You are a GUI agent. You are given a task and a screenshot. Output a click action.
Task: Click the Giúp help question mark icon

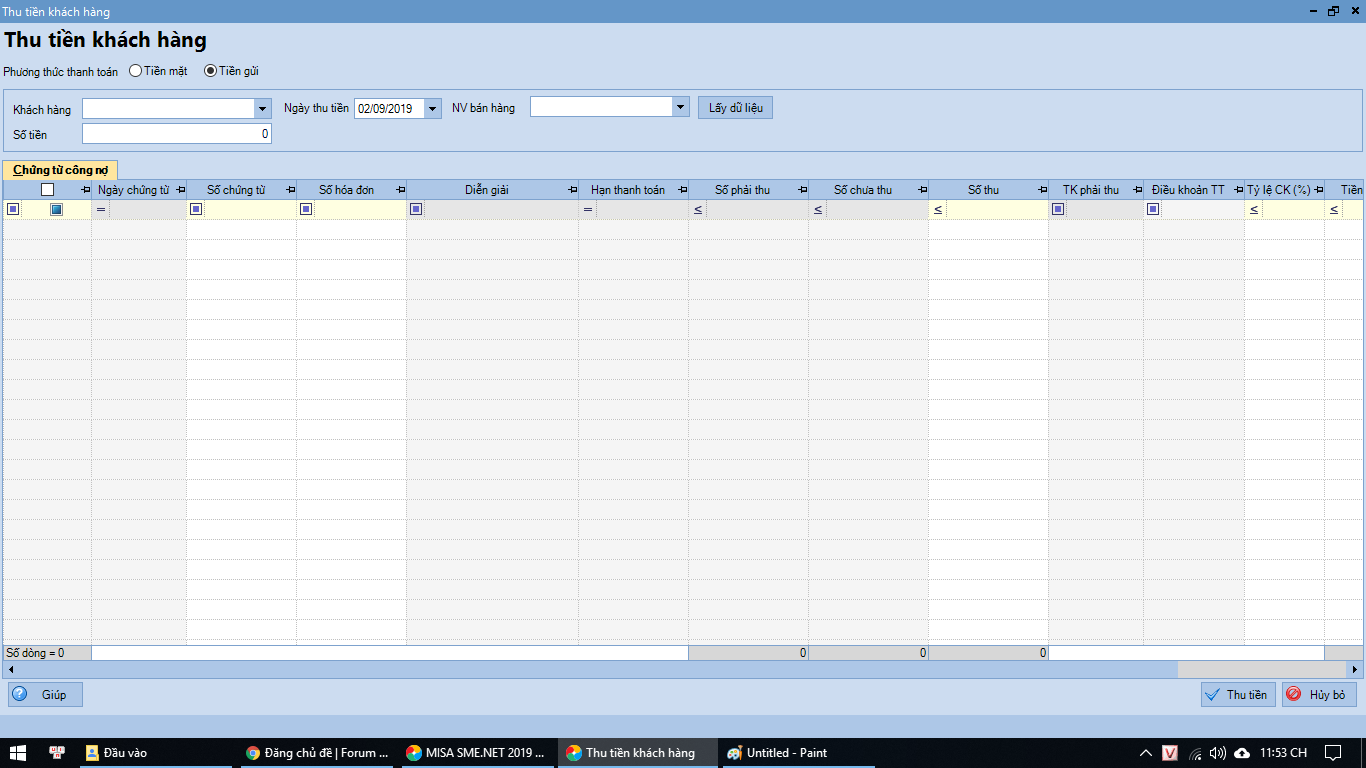[x=20, y=694]
